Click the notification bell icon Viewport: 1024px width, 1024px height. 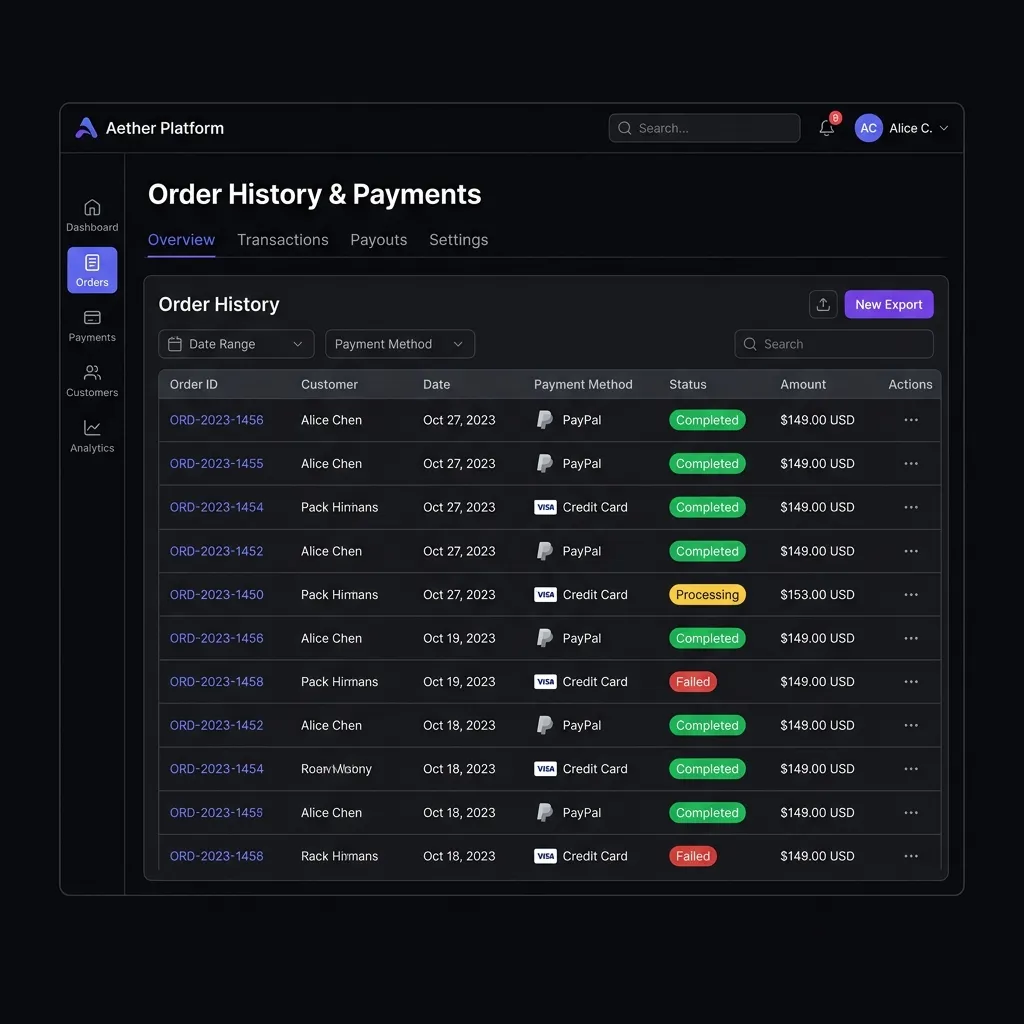(x=826, y=128)
